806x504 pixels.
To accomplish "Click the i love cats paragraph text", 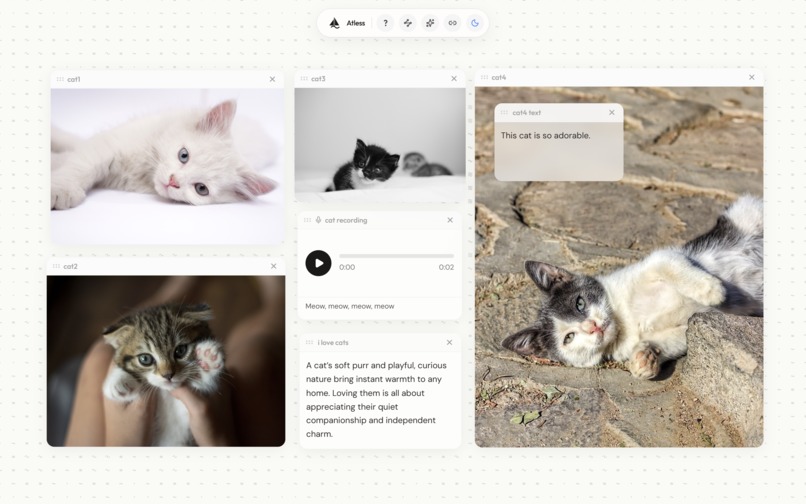I will tap(376, 400).
